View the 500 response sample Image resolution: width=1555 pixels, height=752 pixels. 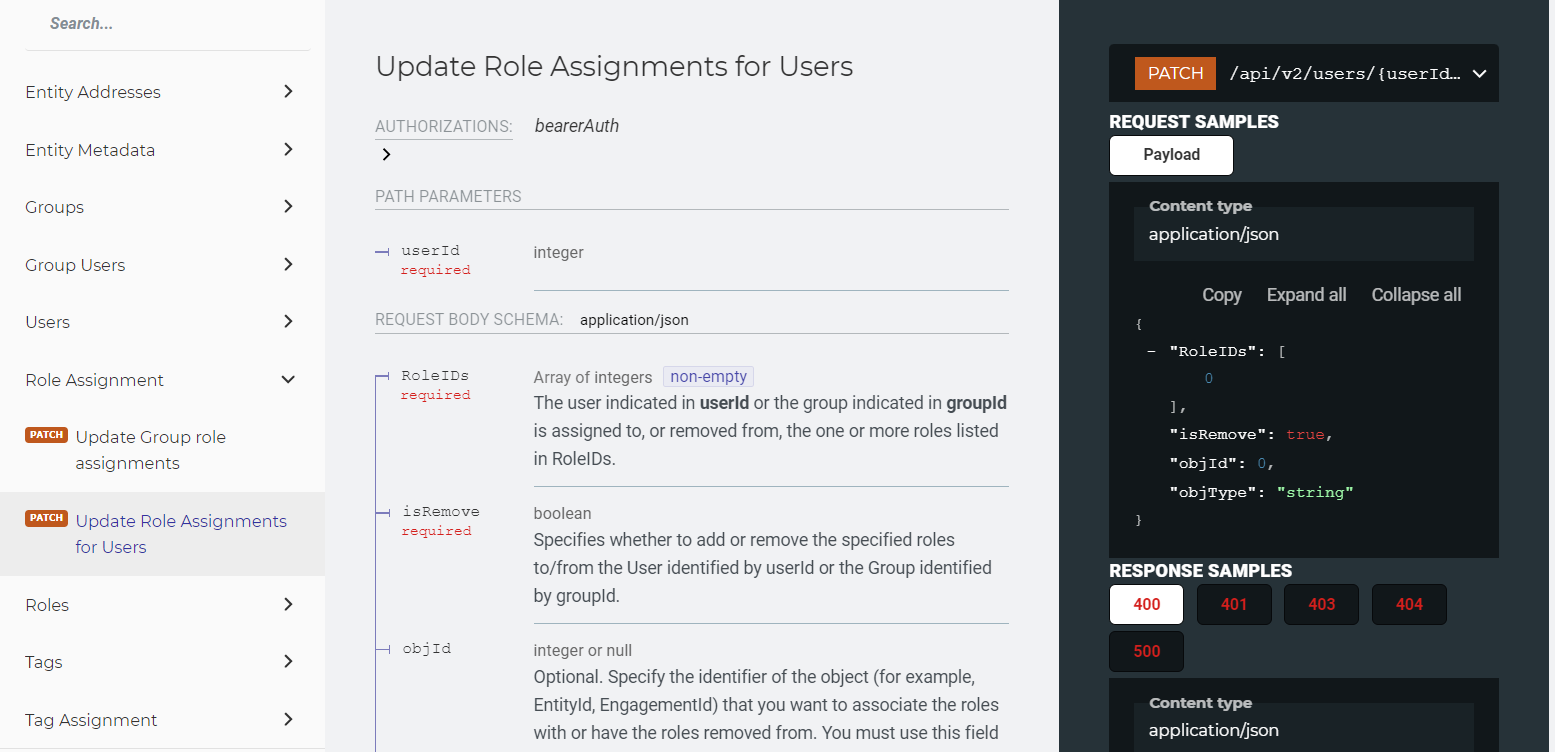pos(1145,651)
